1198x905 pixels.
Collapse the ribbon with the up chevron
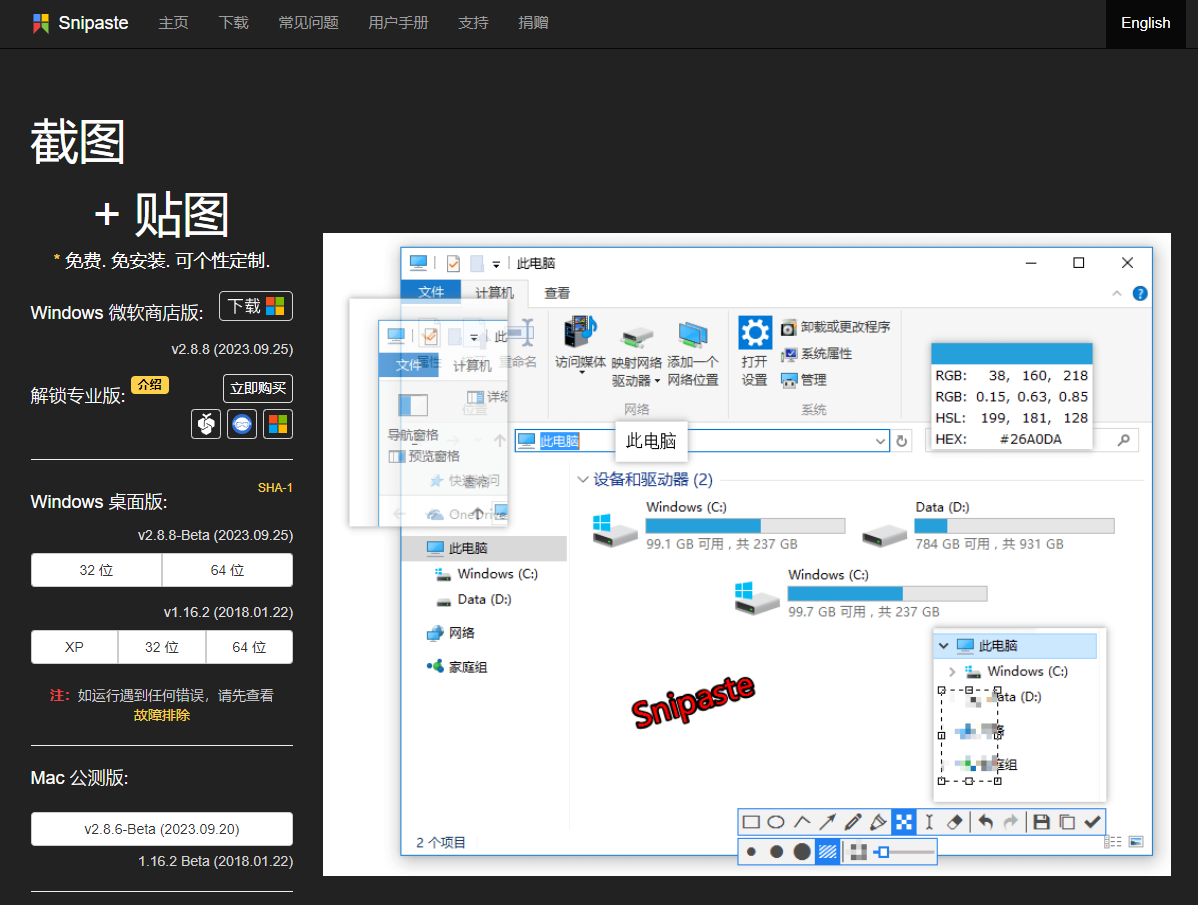coord(1116,293)
